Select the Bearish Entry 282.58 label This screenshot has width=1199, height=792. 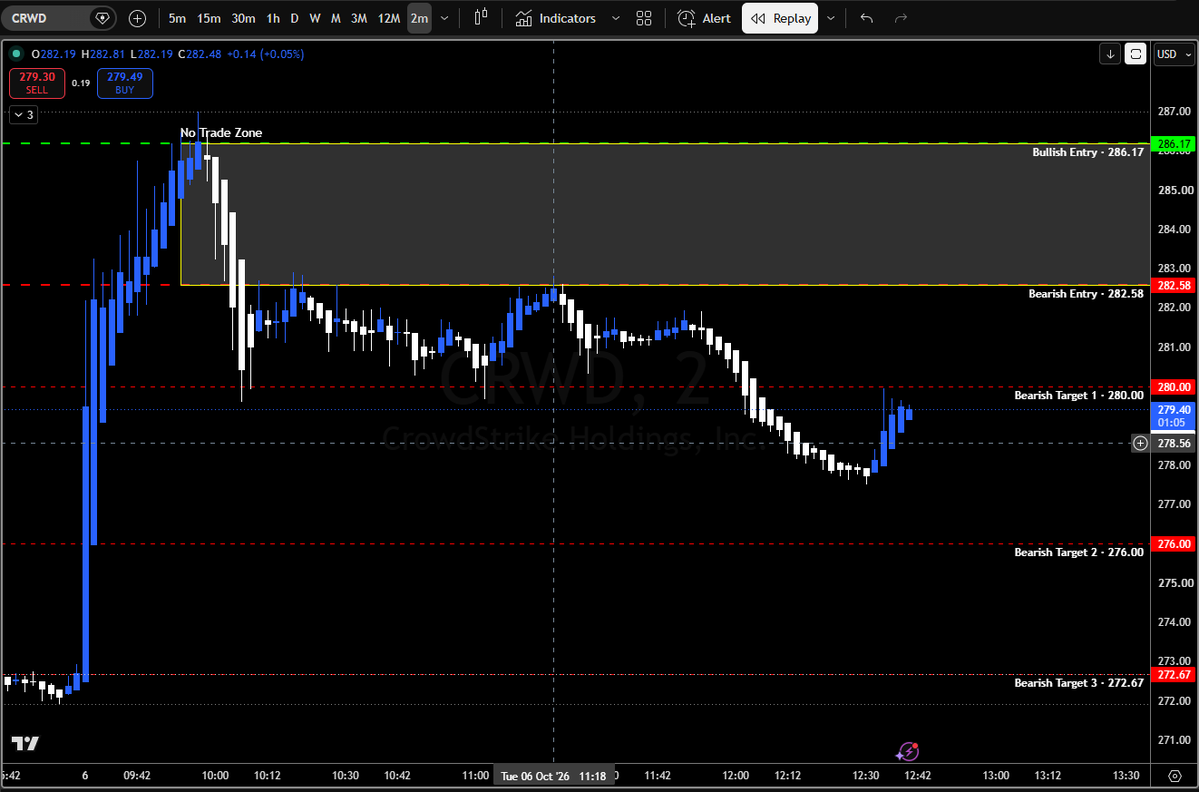(x=1086, y=294)
